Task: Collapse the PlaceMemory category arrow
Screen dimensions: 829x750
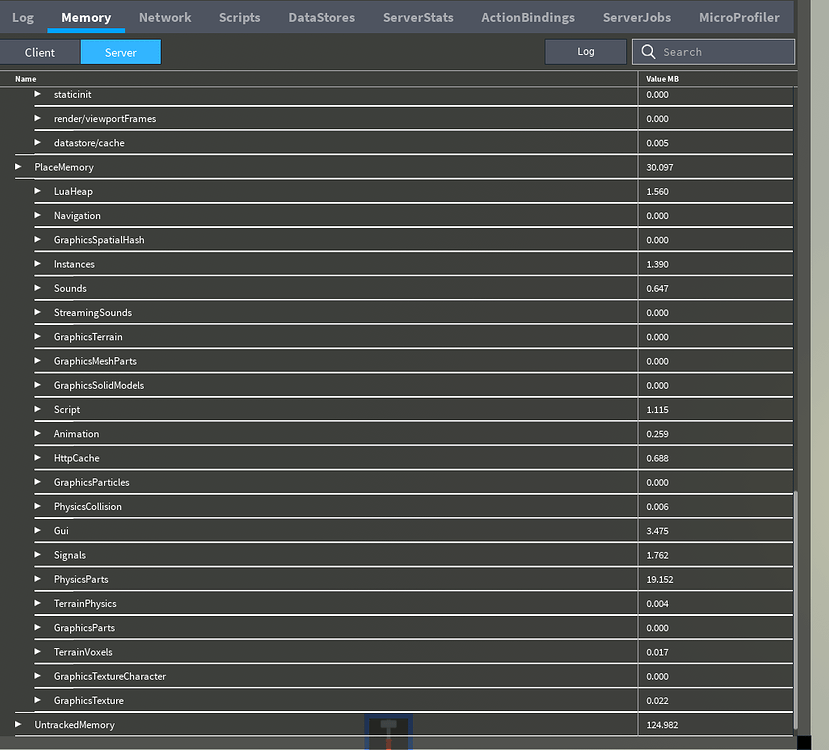Action: tap(18, 167)
